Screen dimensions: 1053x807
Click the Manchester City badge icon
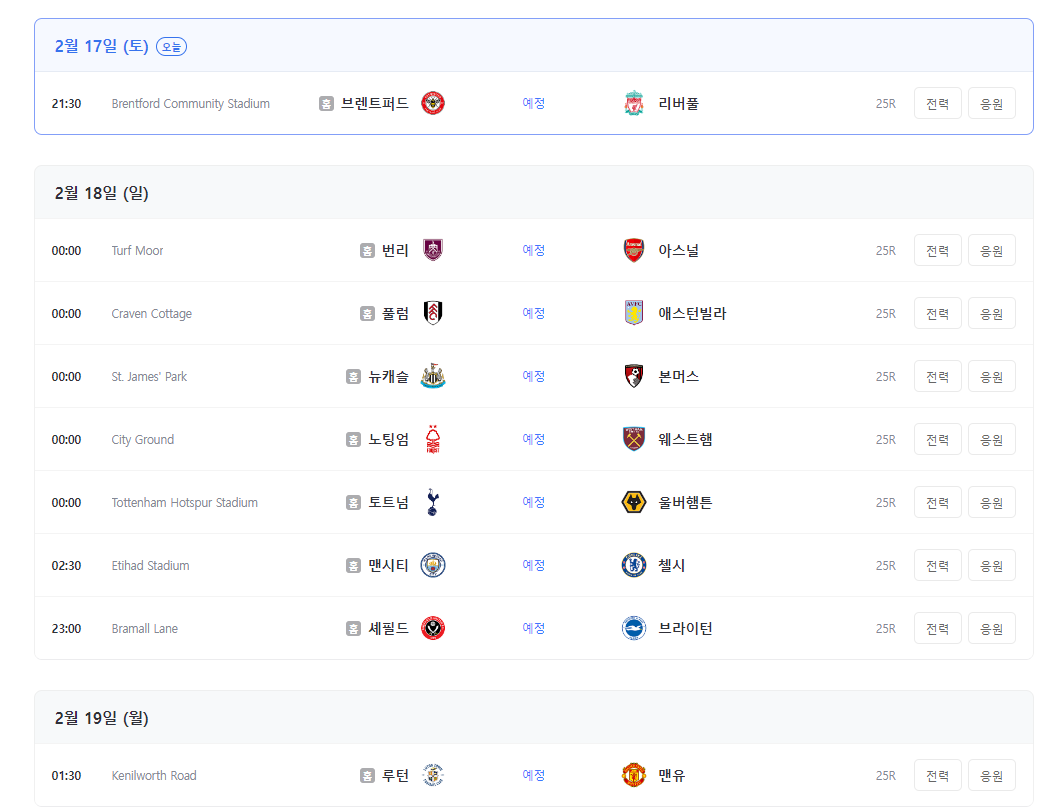436,565
